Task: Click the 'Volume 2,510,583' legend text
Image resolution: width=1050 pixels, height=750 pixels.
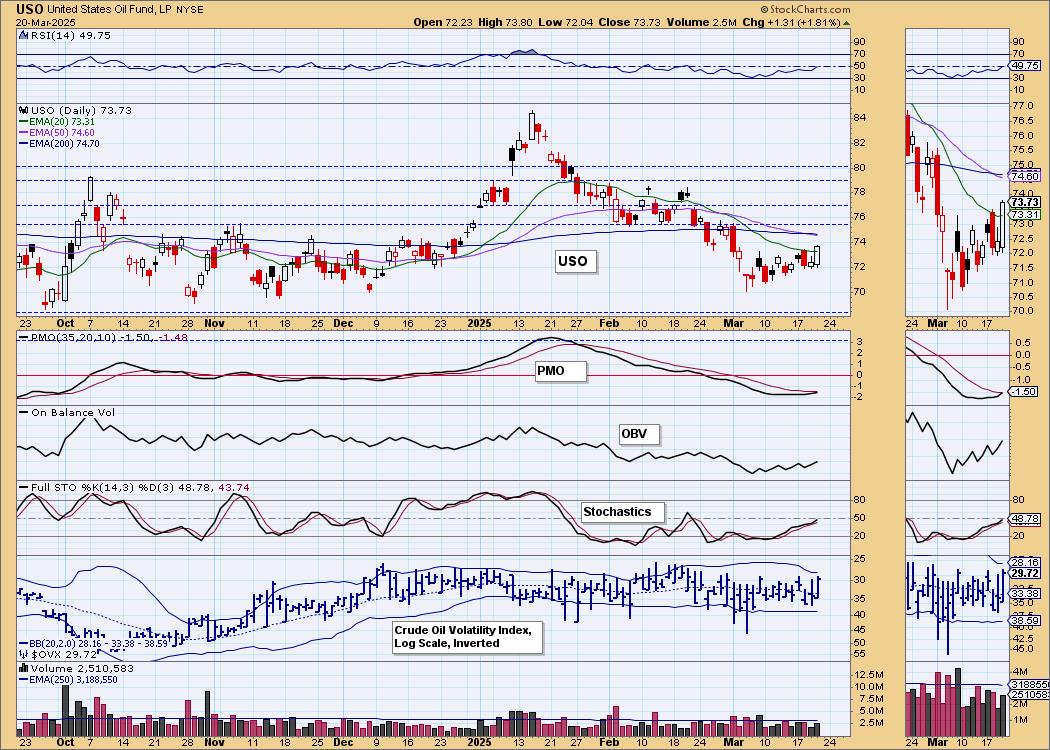Action: pos(82,668)
